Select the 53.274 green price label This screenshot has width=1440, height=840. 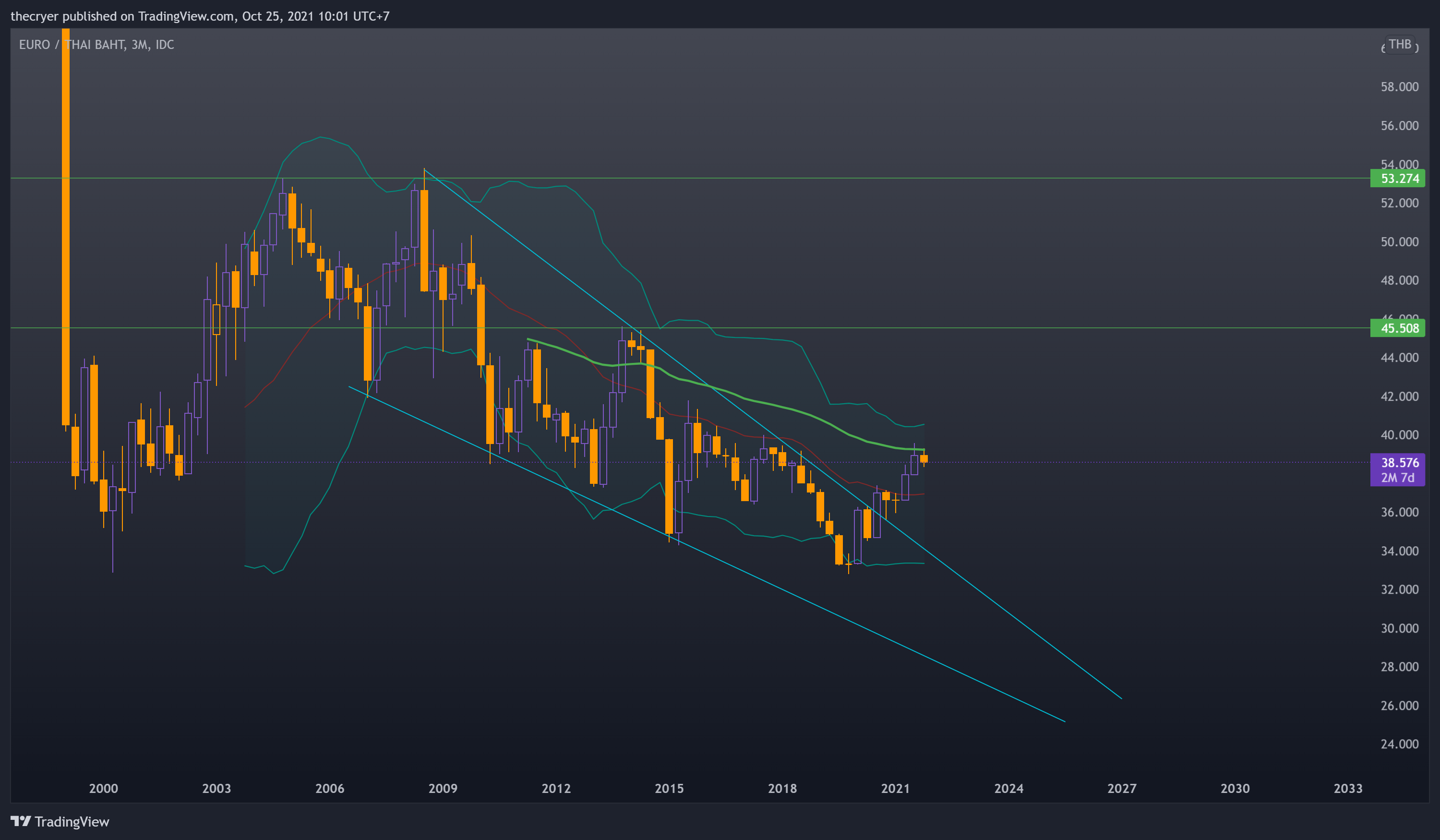[x=1397, y=178]
